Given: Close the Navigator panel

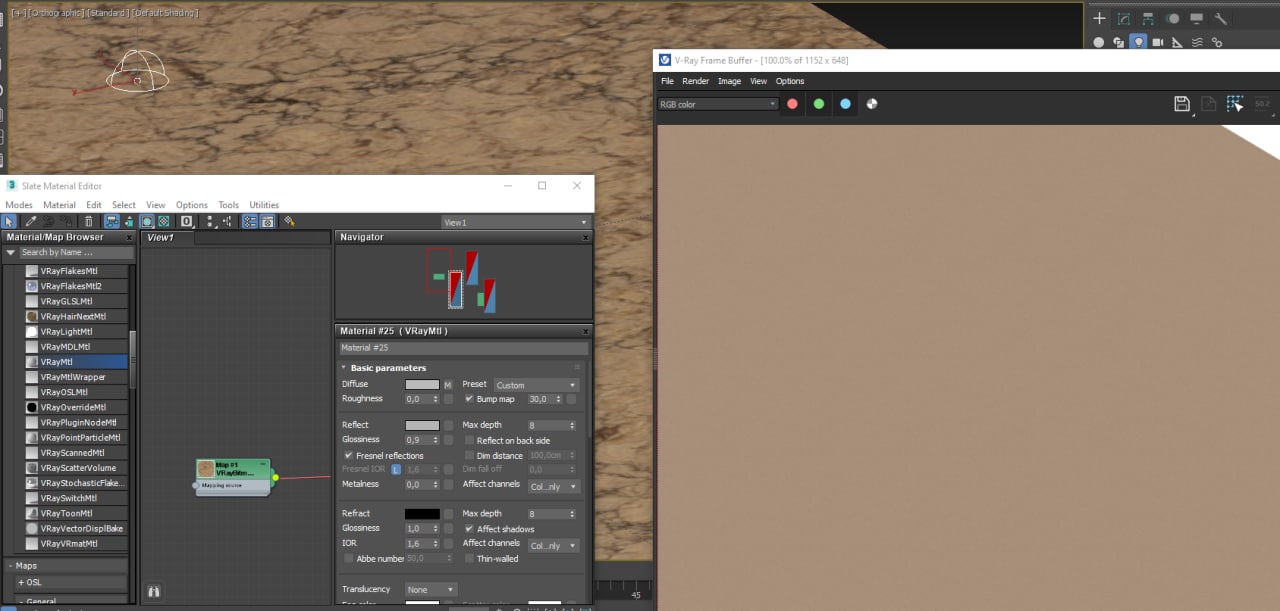Looking at the screenshot, I should tap(585, 238).
